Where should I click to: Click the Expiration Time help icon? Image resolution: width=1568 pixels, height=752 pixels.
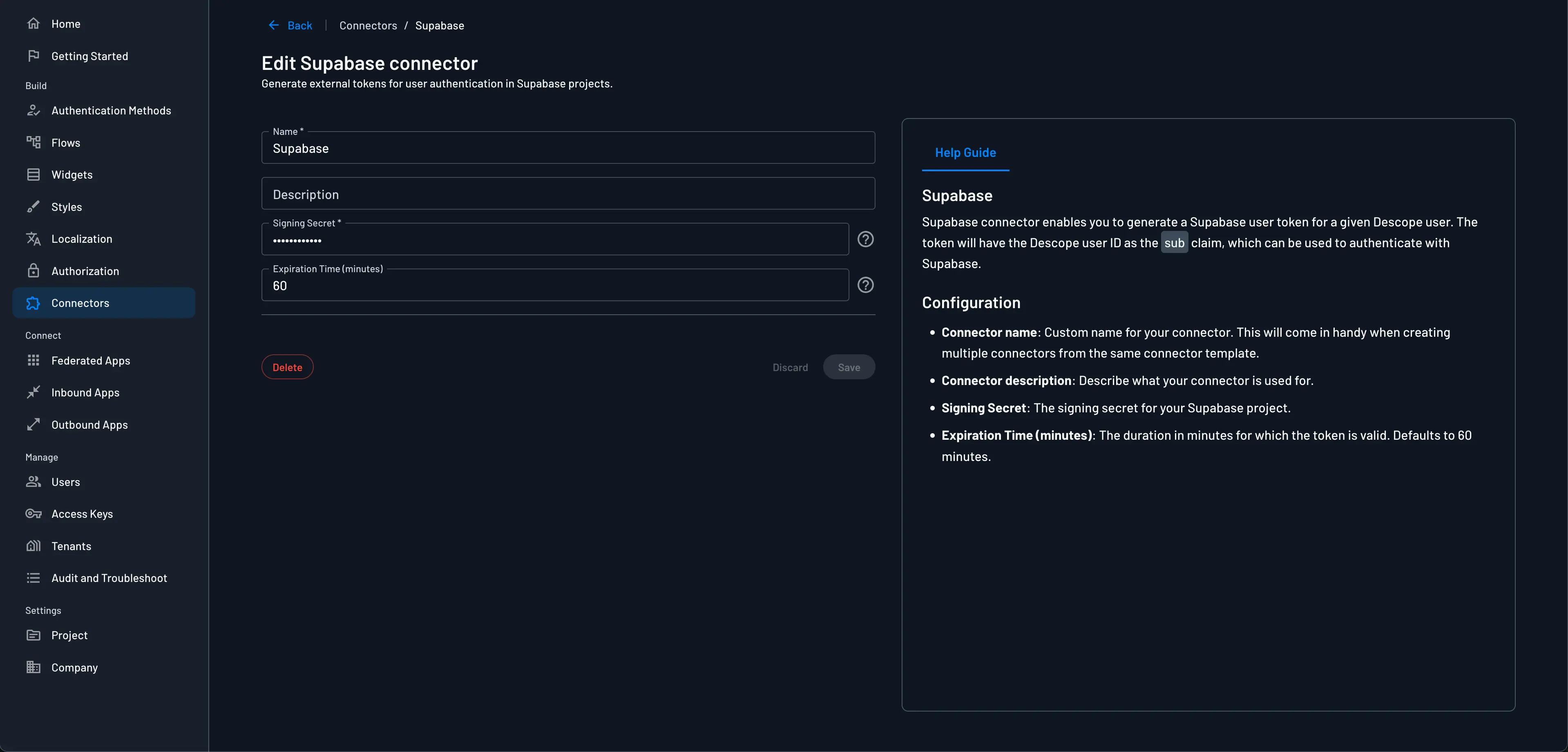(x=866, y=284)
